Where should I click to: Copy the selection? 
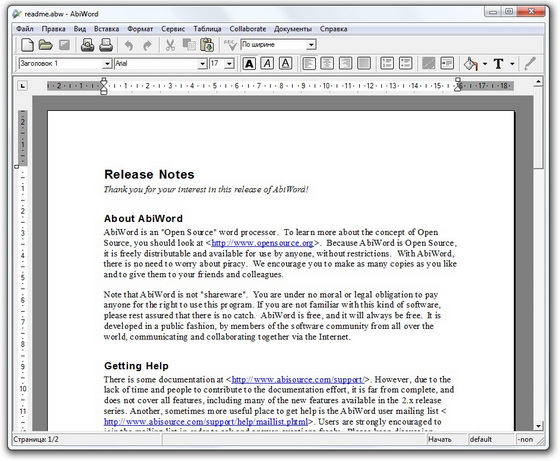(x=189, y=45)
